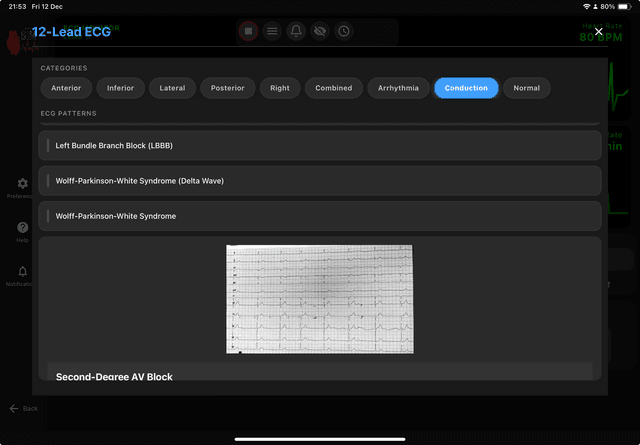Select the Inferior category
Viewport: 640px width, 445px height.
click(120, 88)
